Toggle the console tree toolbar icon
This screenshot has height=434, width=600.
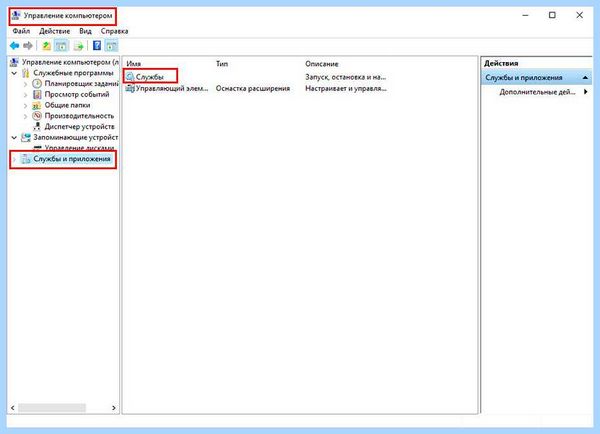coord(61,46)
